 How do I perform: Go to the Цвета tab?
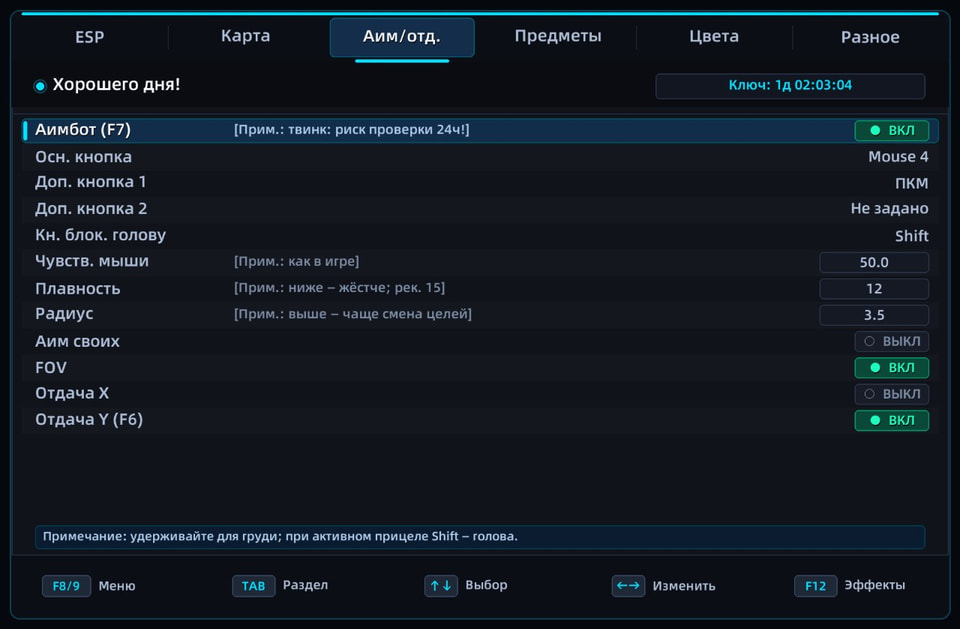click(714, 37)
